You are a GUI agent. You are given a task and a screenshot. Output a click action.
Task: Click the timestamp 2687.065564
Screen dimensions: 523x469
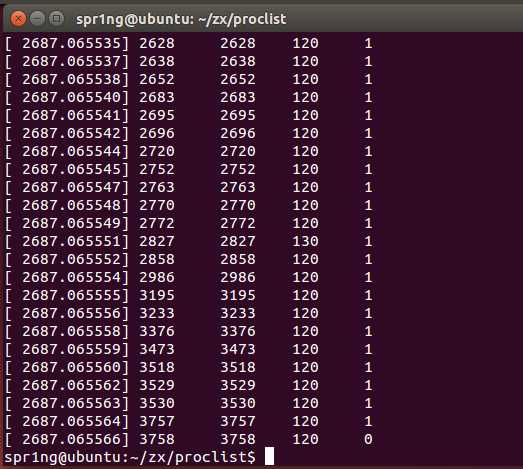(x=71, y=422)
